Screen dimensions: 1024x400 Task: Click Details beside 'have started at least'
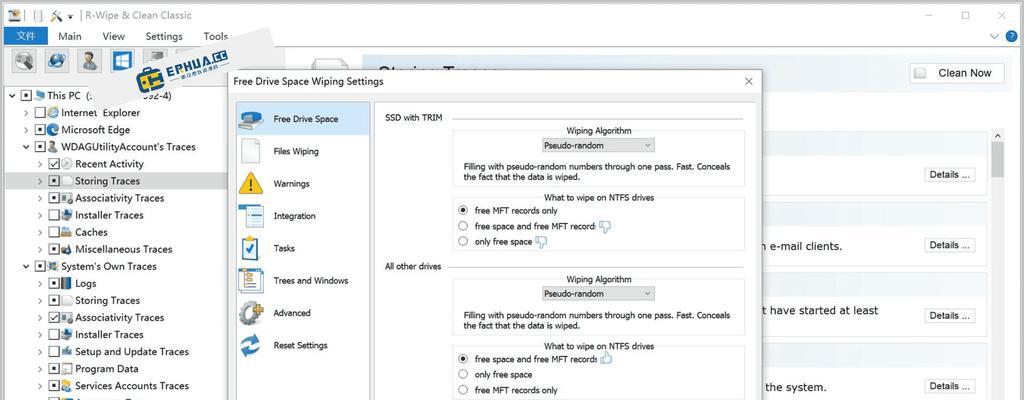point(950,315)
